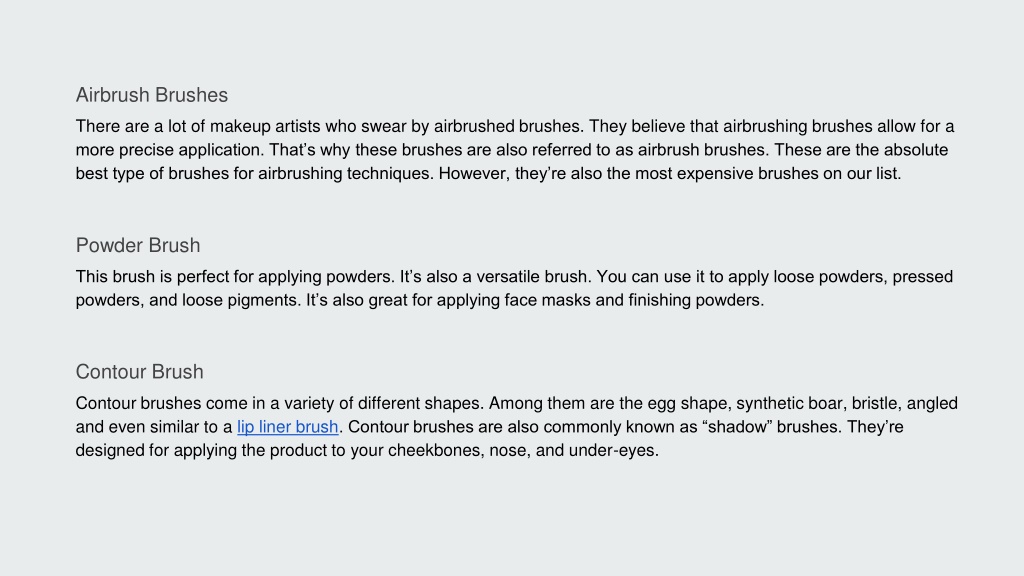Click 'synthetic boar' in contour paragraph
The image size is (1024, 576).
pos(789,404)
